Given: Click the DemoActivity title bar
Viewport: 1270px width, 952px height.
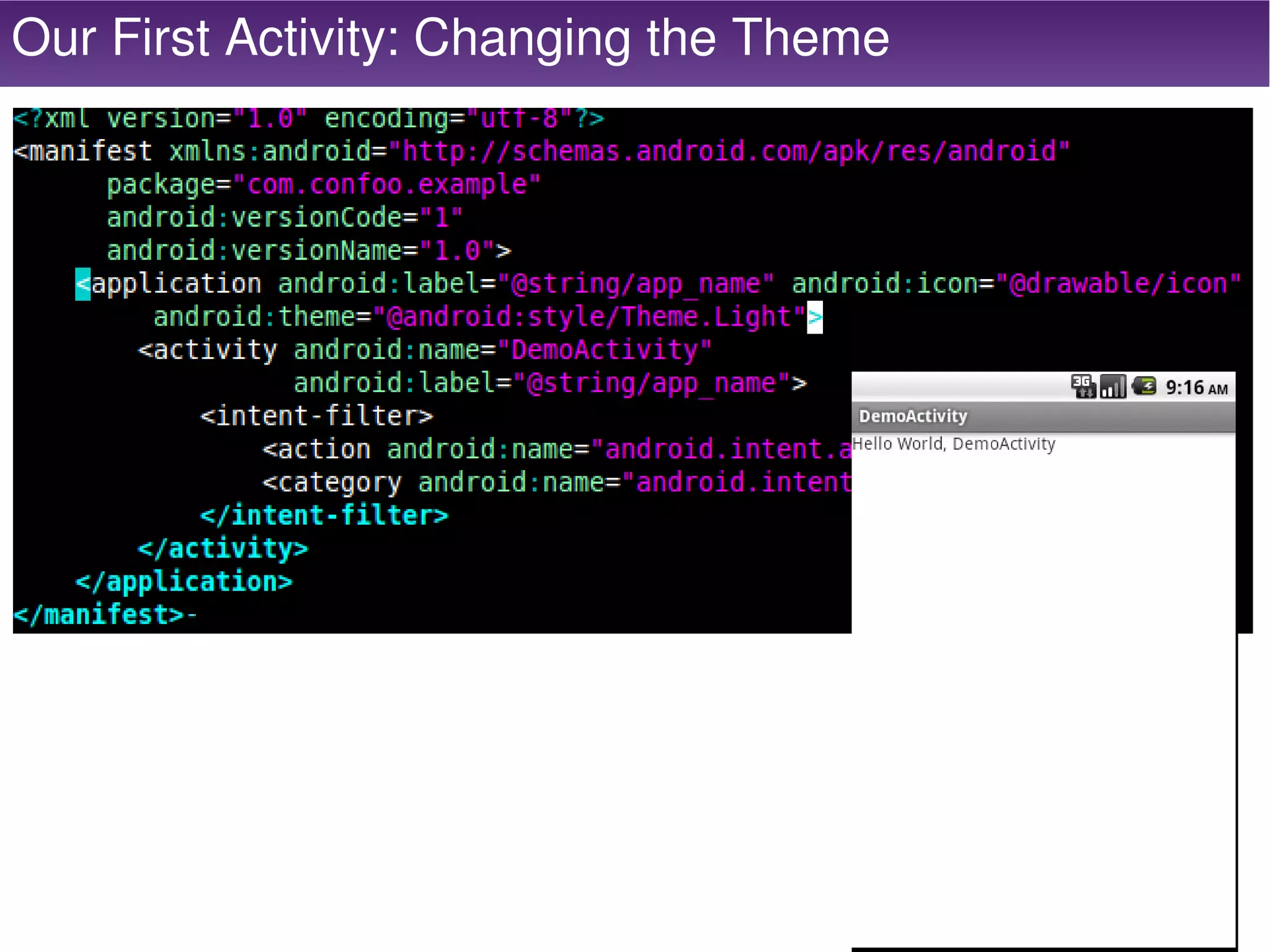Looking at the screenshot, I should point(1043,416).
